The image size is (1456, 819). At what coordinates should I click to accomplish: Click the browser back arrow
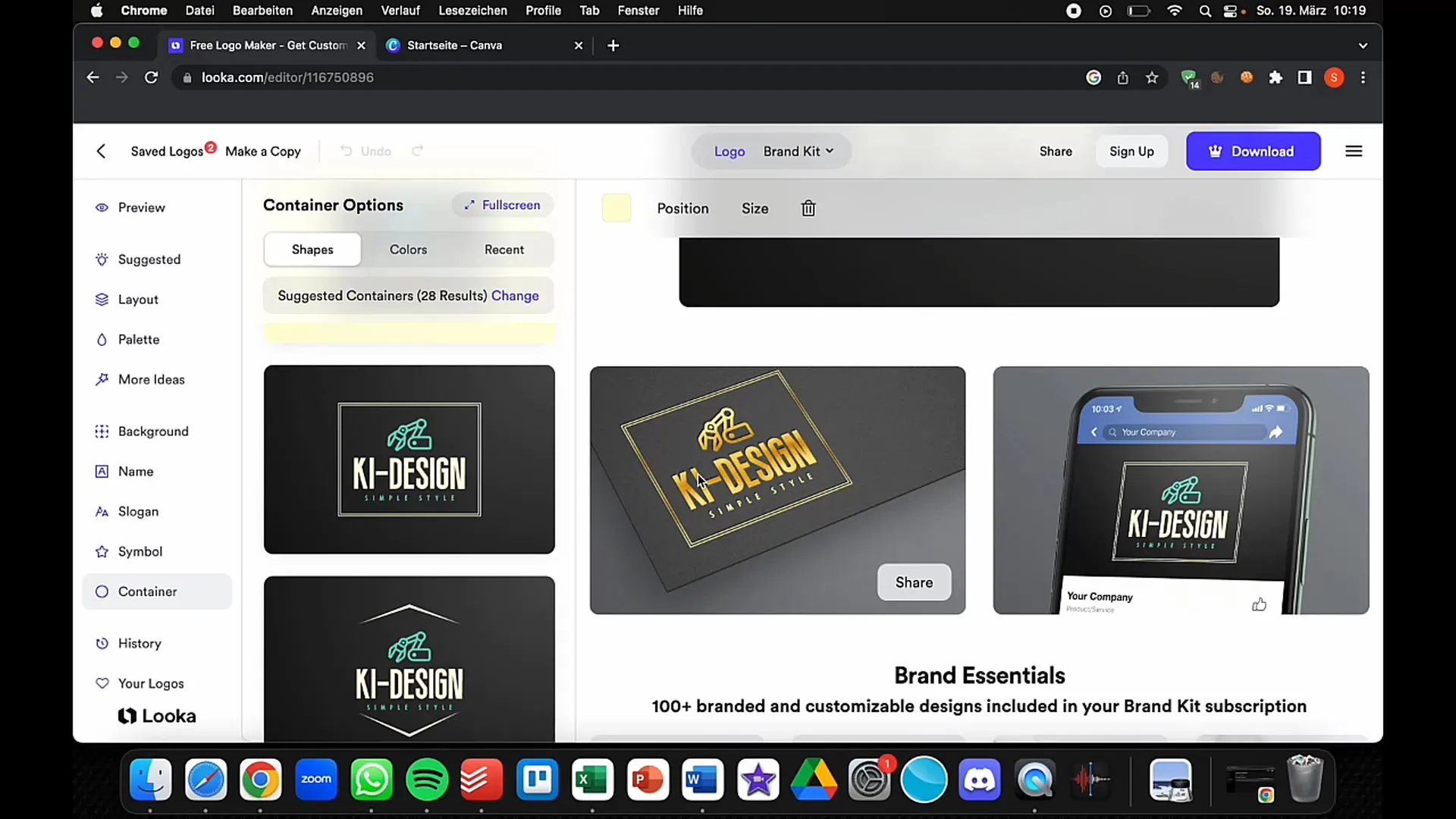click(x=93, y=77)
